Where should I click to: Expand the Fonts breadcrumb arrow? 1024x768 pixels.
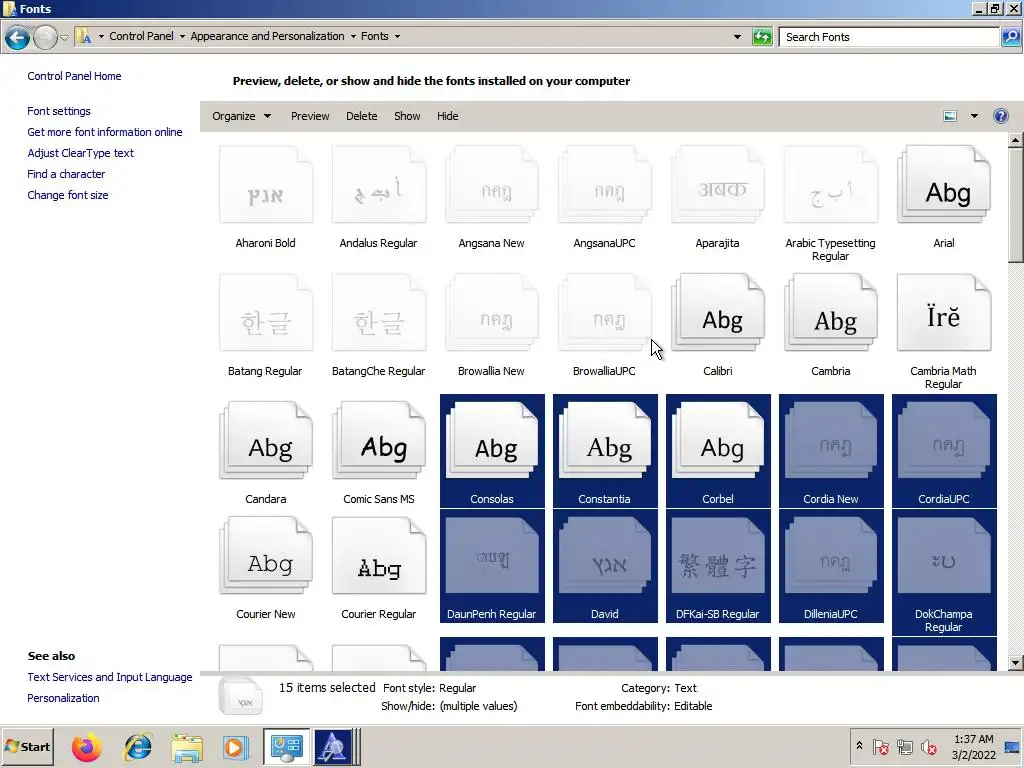click(397, 37)
